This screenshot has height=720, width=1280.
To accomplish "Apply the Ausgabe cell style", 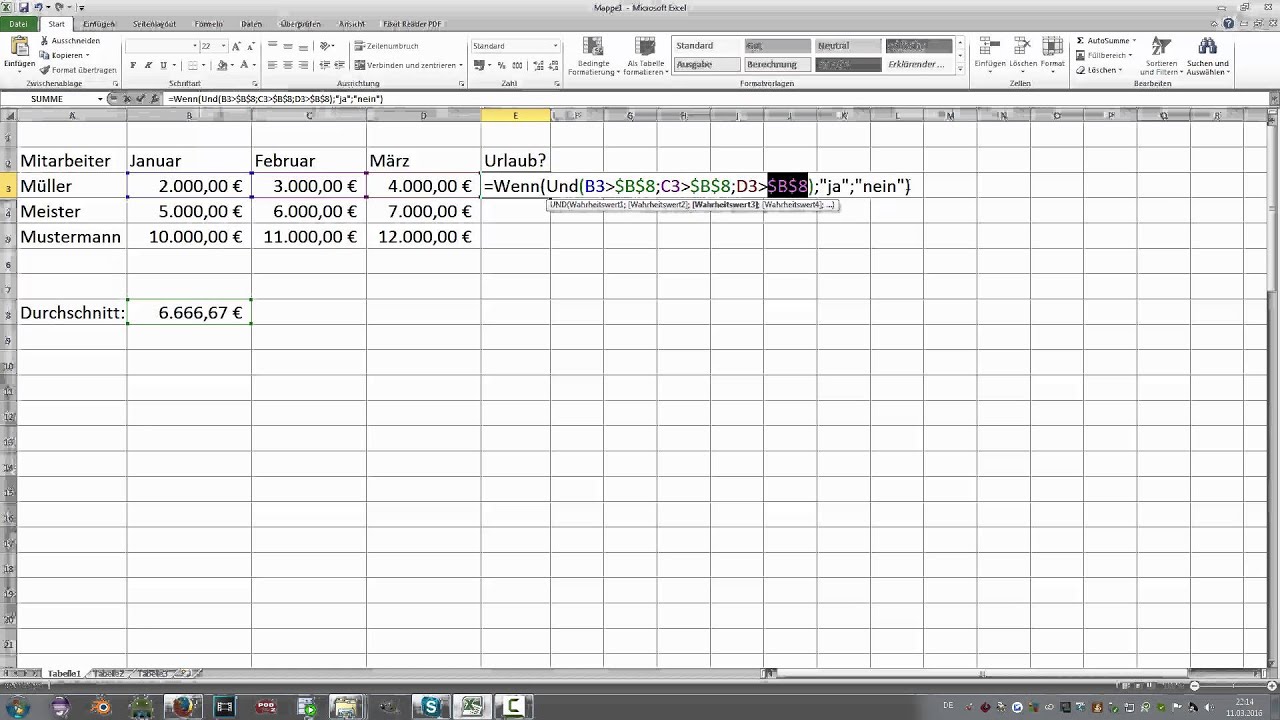I will [x=706, y=64].
